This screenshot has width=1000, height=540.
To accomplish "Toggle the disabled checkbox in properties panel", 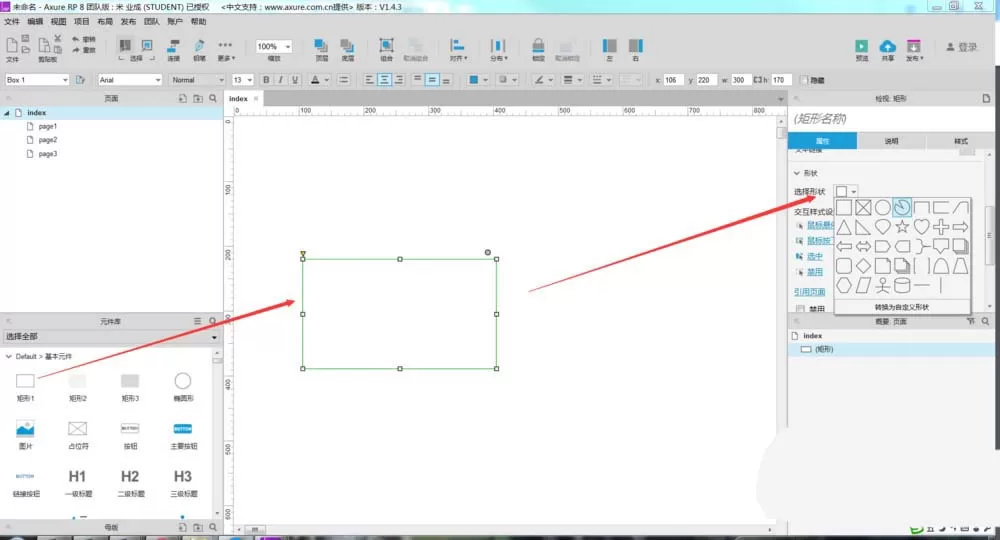I will click(800, 309).
